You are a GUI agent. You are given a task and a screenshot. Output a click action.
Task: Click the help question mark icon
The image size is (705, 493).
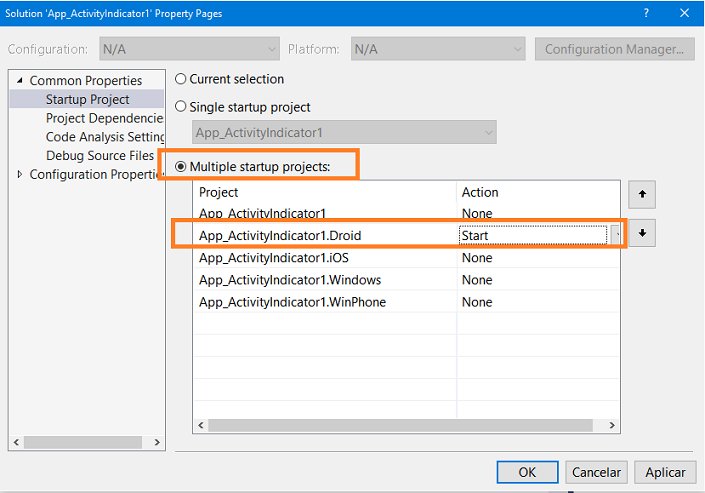coord(646,13)
